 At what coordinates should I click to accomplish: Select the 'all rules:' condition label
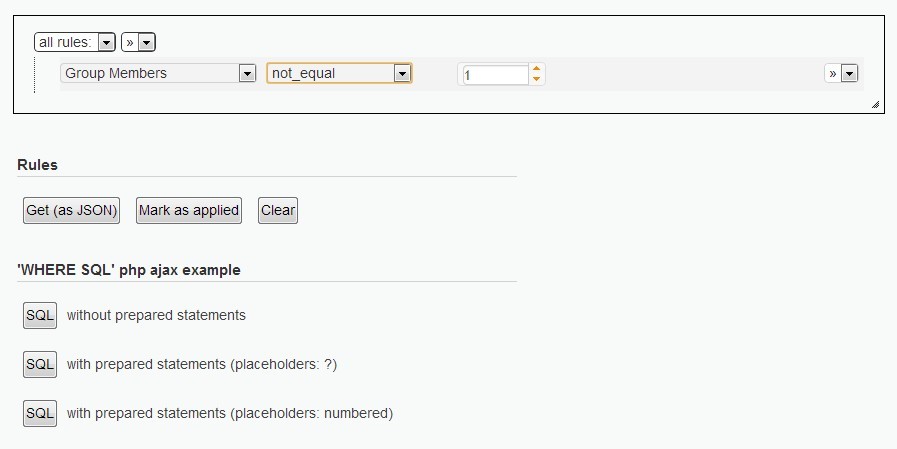(65, 42)
